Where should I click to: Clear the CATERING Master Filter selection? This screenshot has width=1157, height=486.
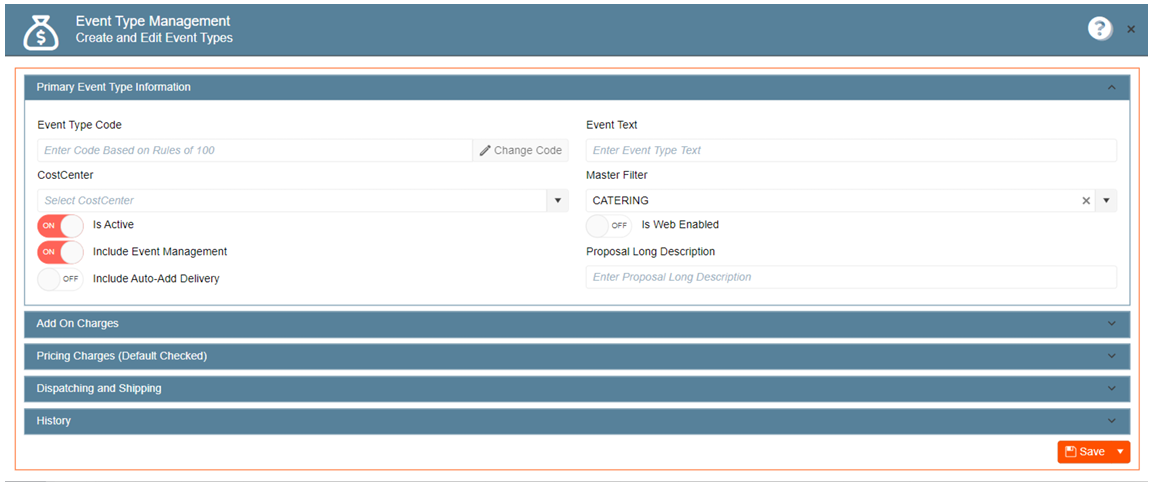click(1086, 201)
